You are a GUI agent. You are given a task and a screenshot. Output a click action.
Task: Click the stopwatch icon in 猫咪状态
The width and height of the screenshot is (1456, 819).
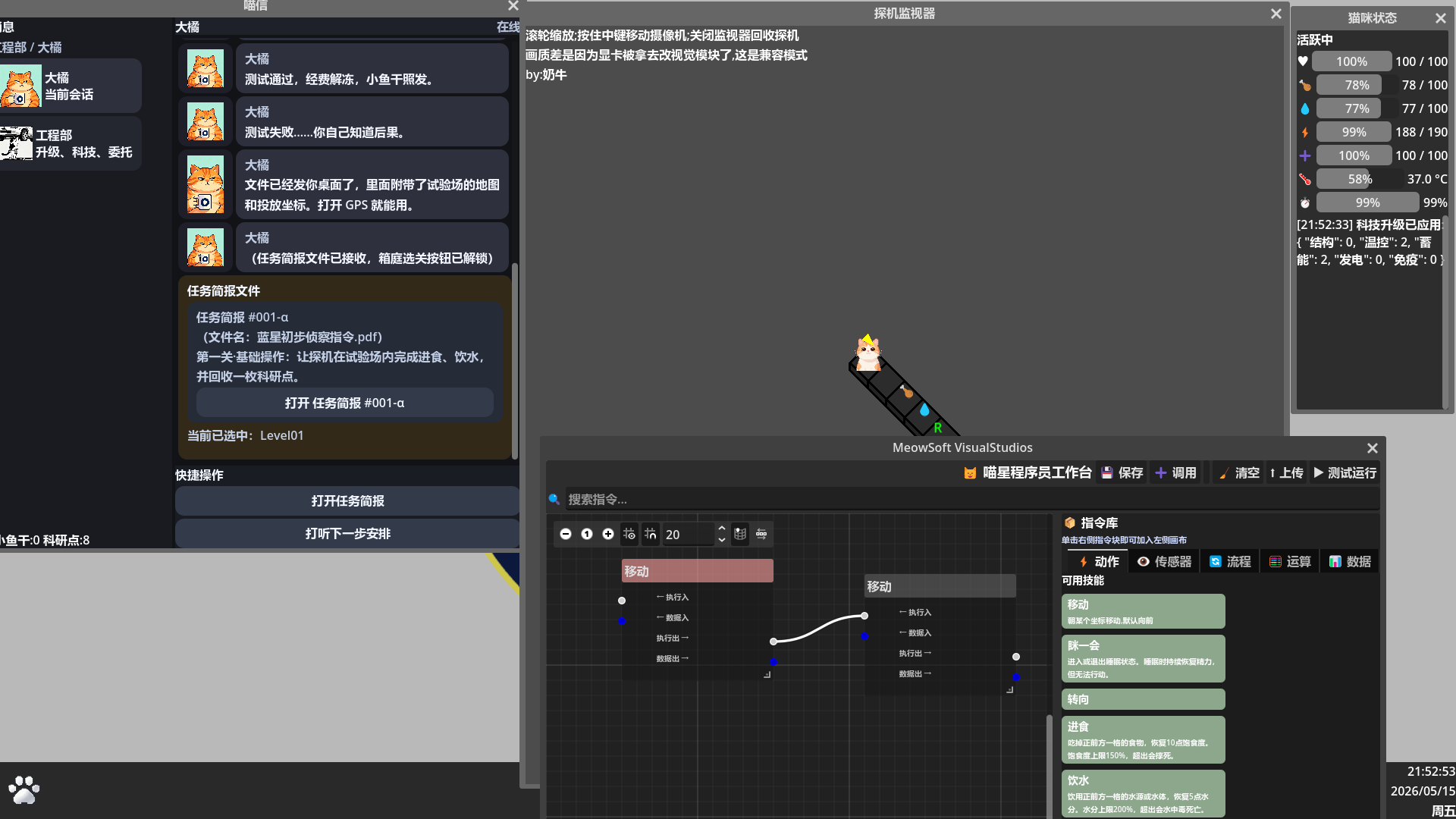click(x=1305, y=202)
